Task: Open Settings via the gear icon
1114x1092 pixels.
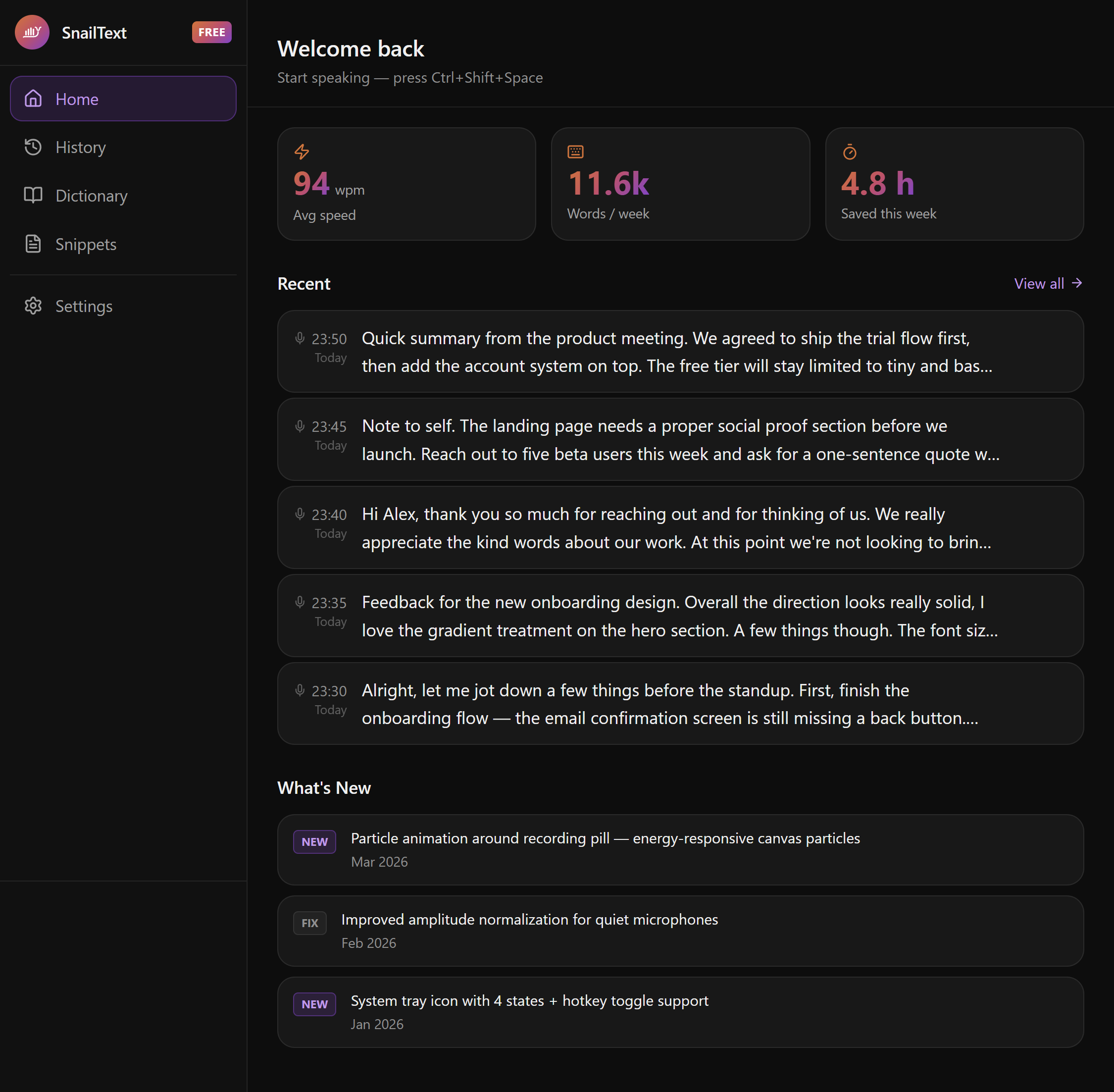Action: click(x=33, y=306)
